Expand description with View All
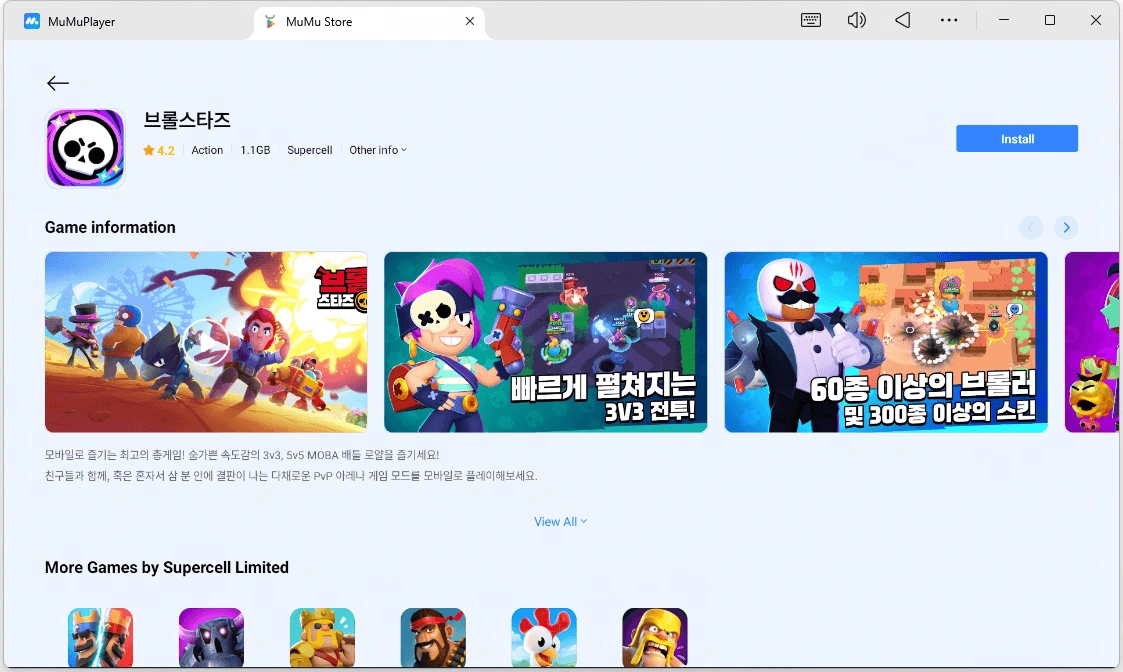Viewport: 1123px width, 672px height. pyautogui.click(x=561, y=522)
